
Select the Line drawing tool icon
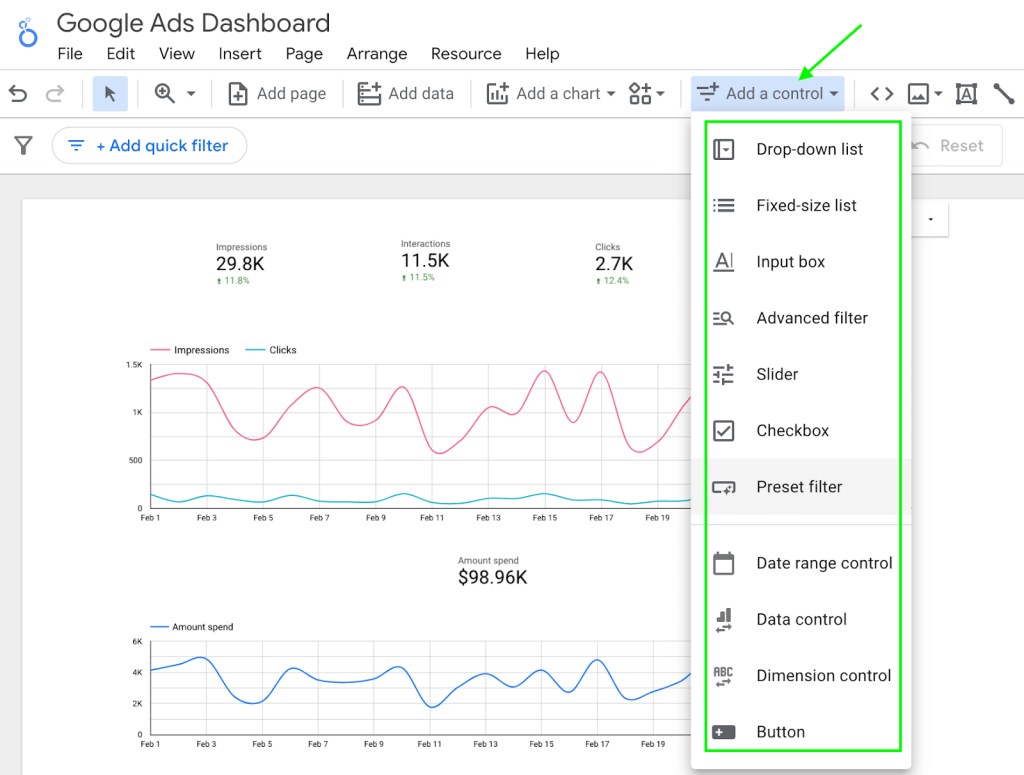(x=1004, y=94)
